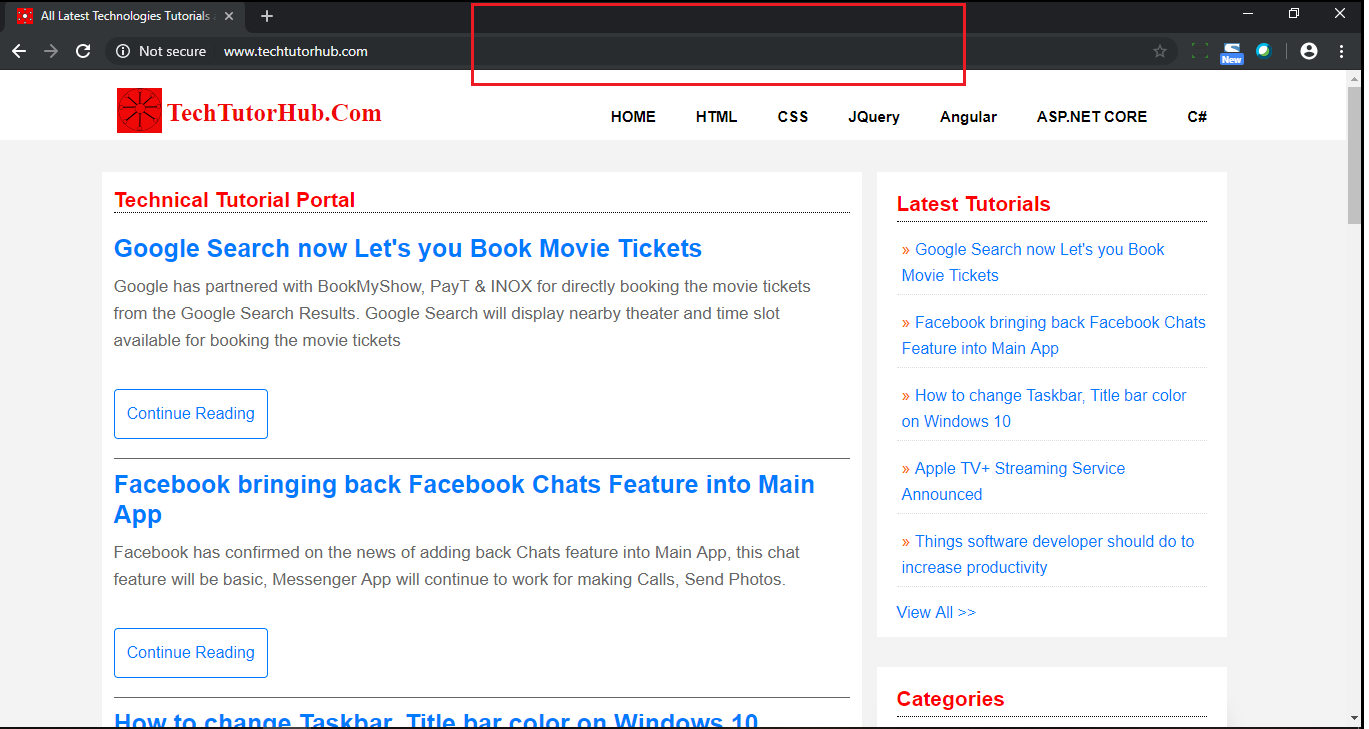
Task: Open the ASP.NET CORE menu item
Action: [1092, 117]
